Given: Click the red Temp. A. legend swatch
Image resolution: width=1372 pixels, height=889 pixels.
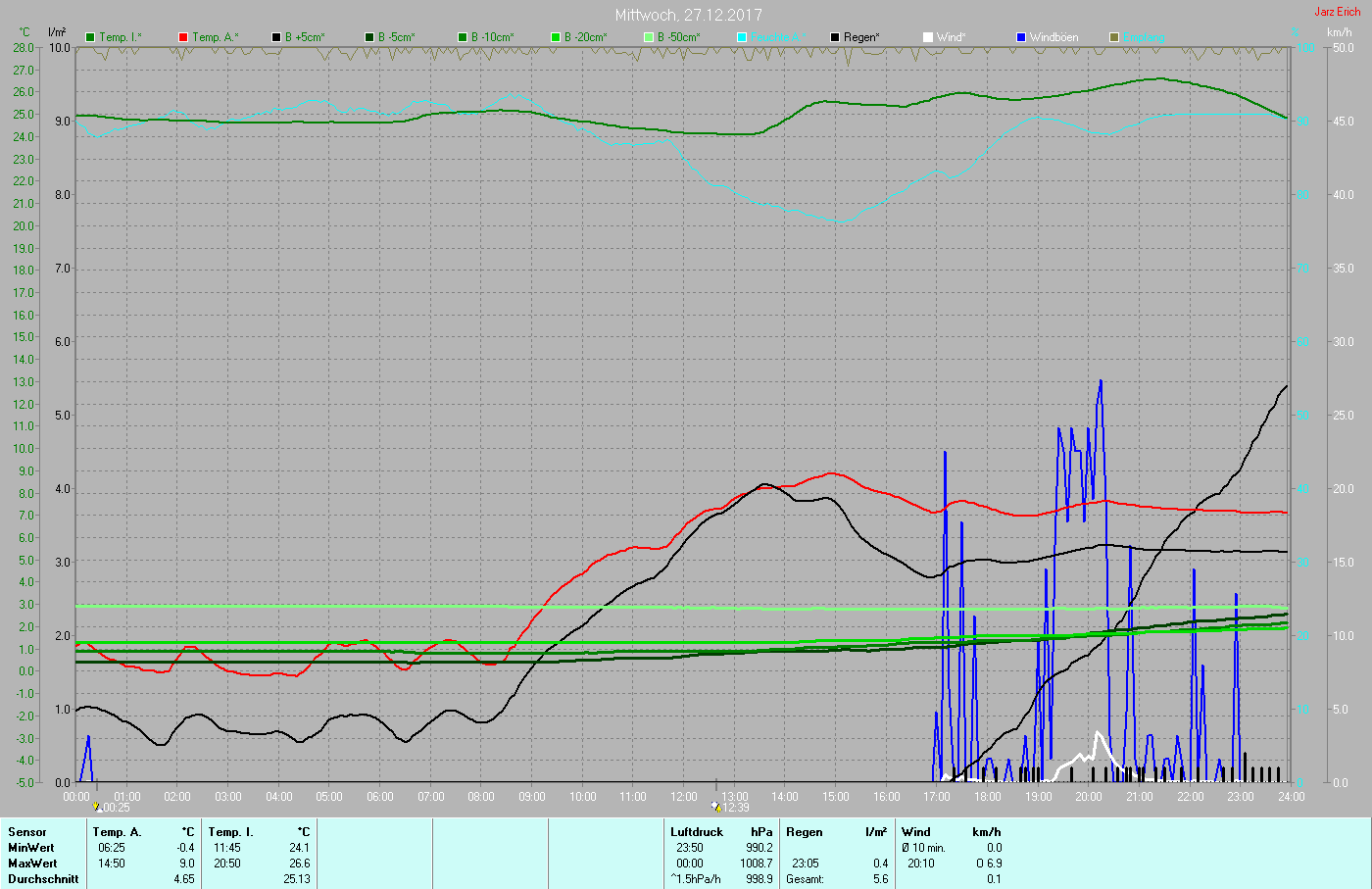Looking at the screenshot, I should (183, 37).
